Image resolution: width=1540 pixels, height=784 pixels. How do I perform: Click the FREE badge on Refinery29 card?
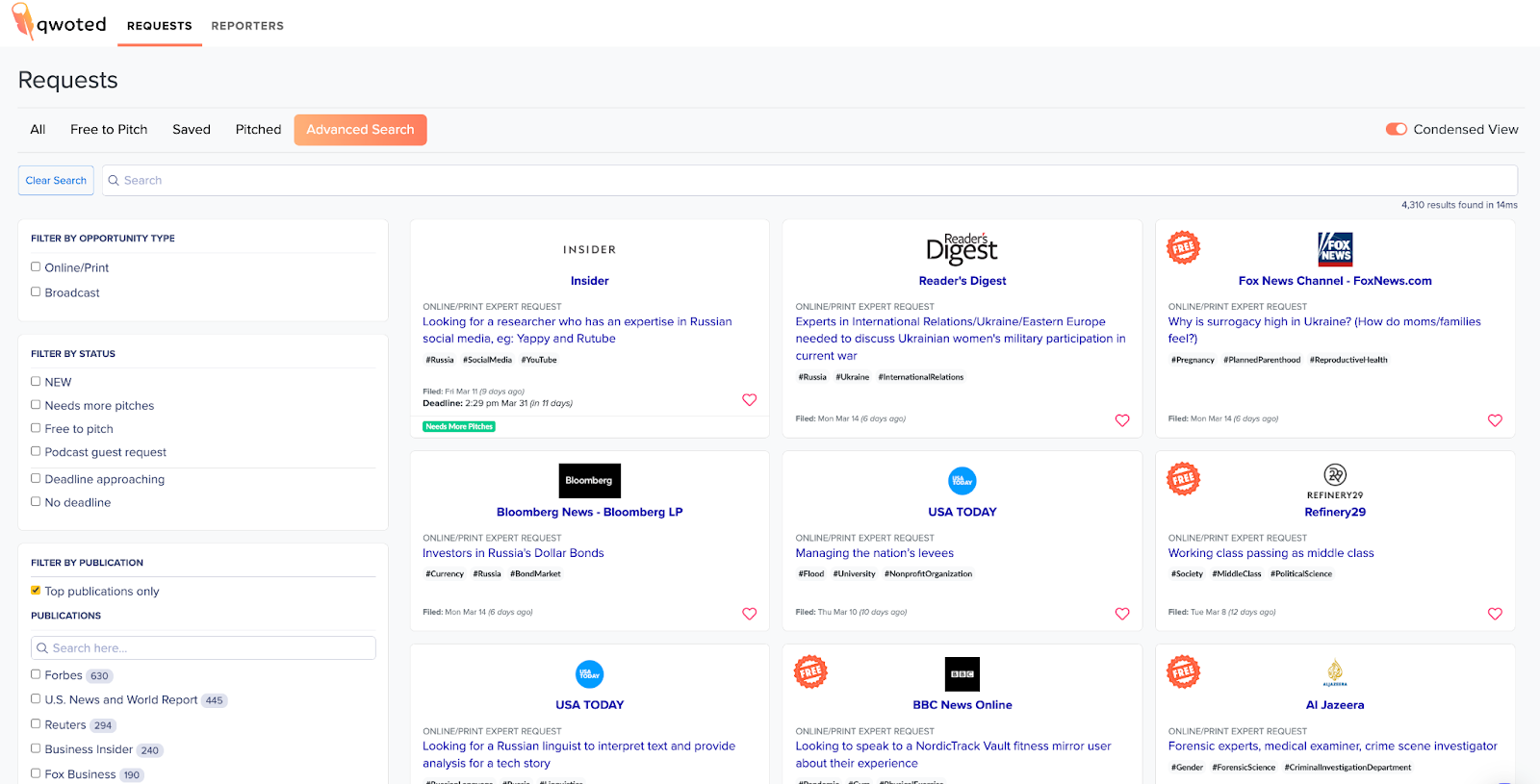point(1184,479)
